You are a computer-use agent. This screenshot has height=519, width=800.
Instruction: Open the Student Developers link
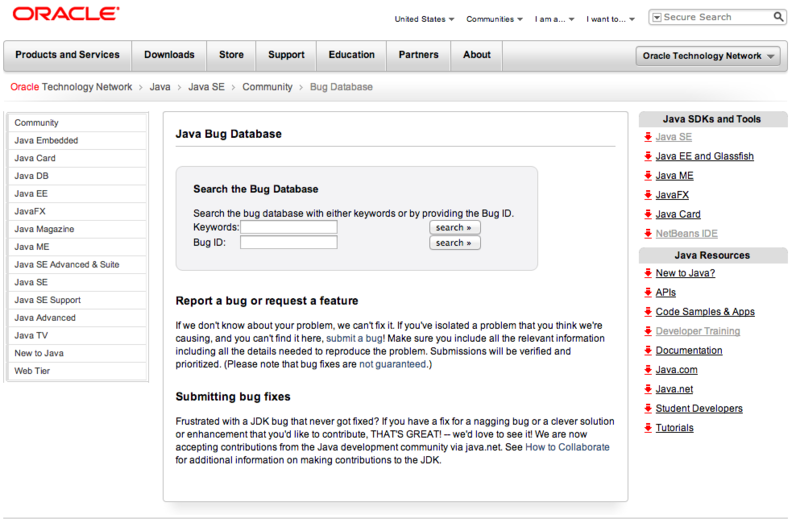pos(699,409)
